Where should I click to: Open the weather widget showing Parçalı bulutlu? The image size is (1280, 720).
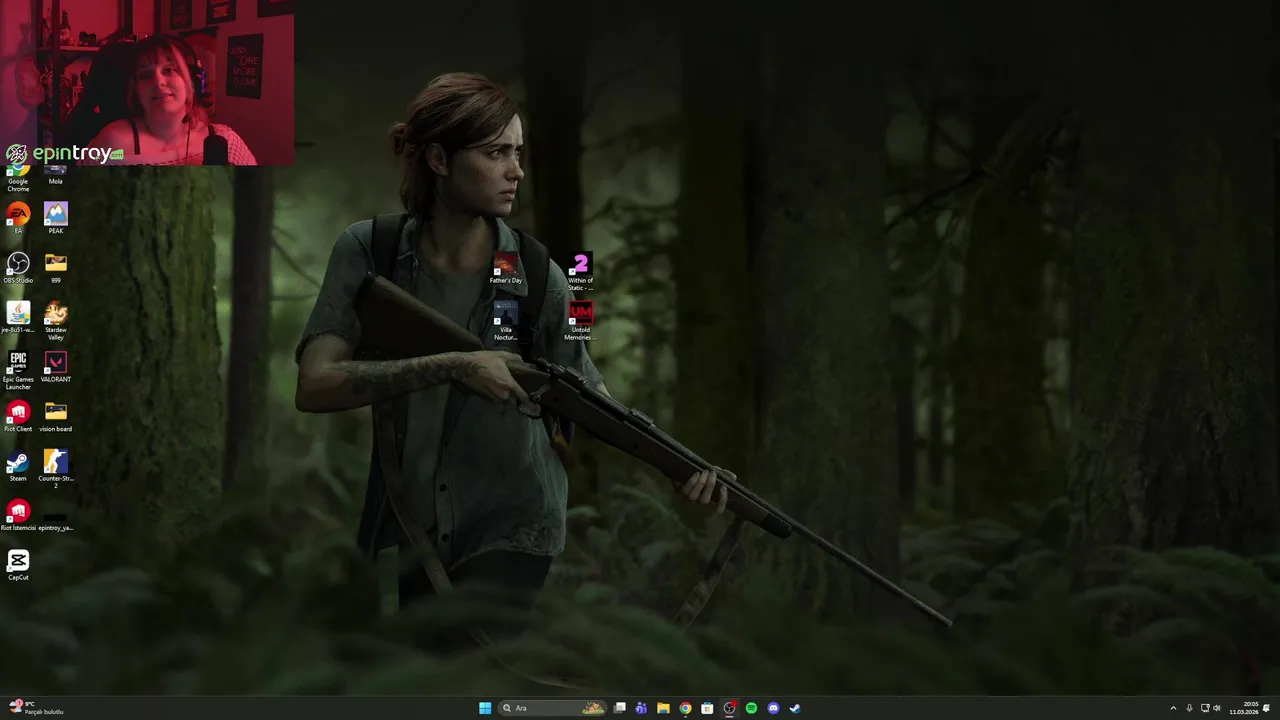[36, 708]
